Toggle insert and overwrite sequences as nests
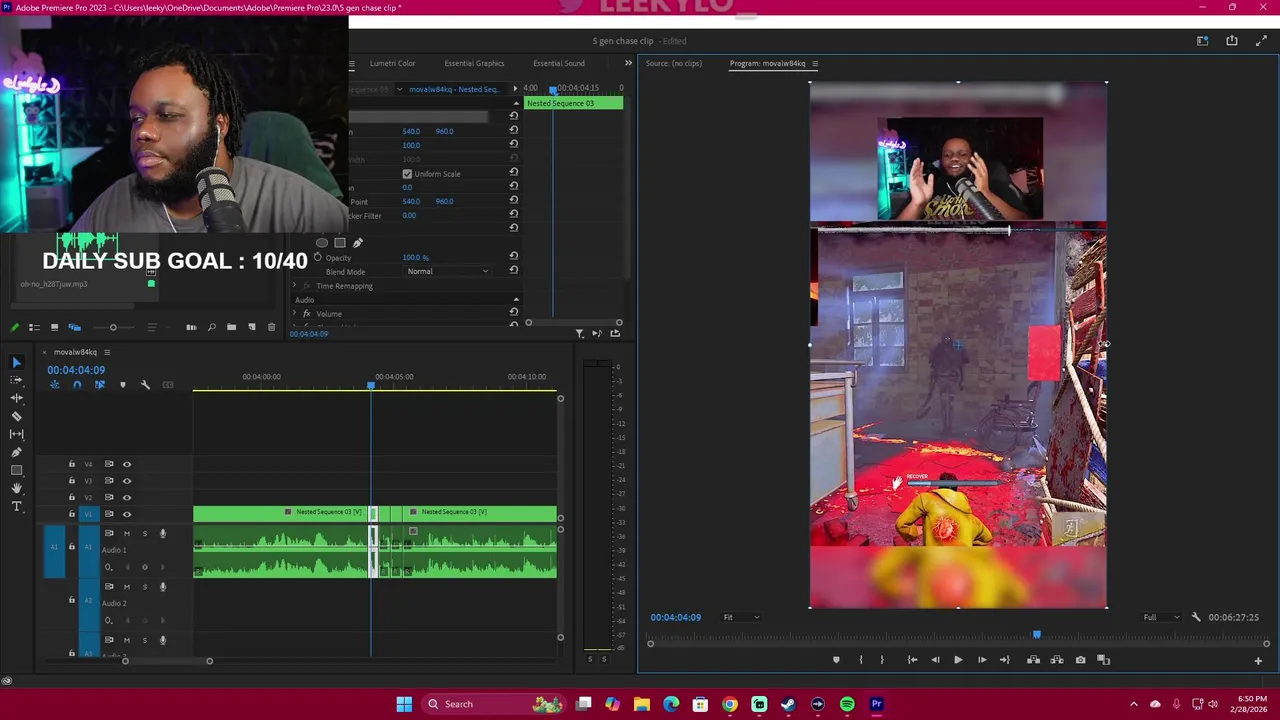The height and width of the screenshot is (720, 1280). tap(55, 385)
